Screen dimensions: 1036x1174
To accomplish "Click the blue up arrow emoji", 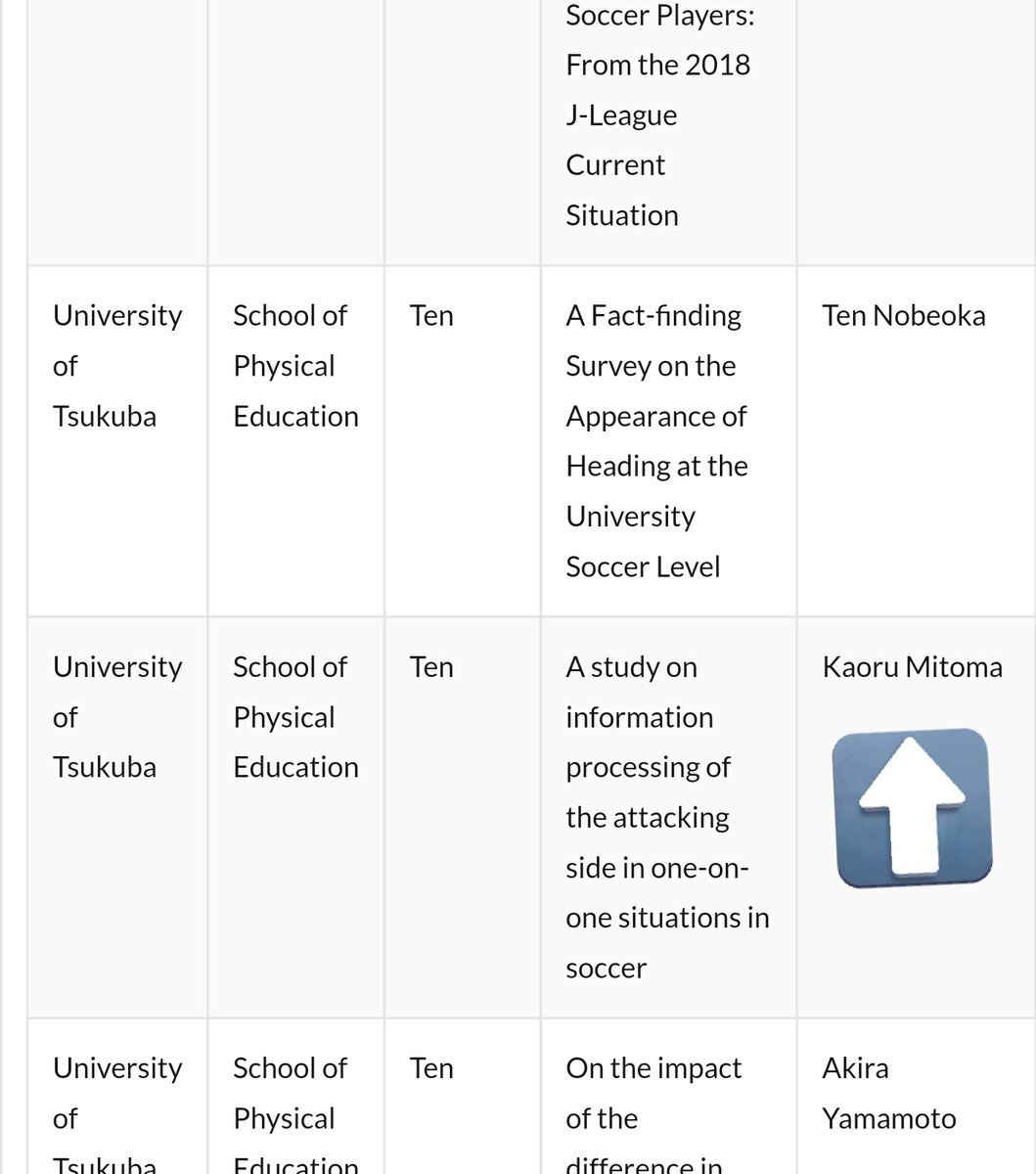I will (912, 807).
